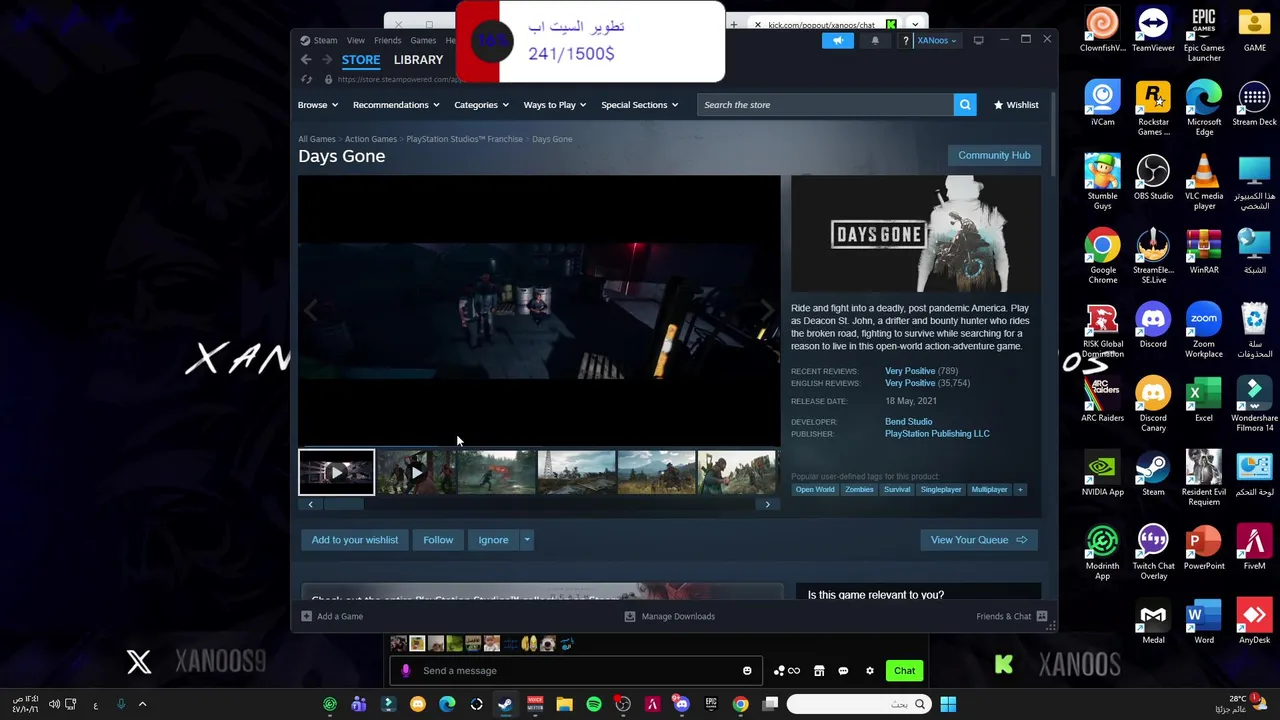Go forward in Steam store navigation
The width and height of the screenshot is (1280, 720).
pos(326,60)
